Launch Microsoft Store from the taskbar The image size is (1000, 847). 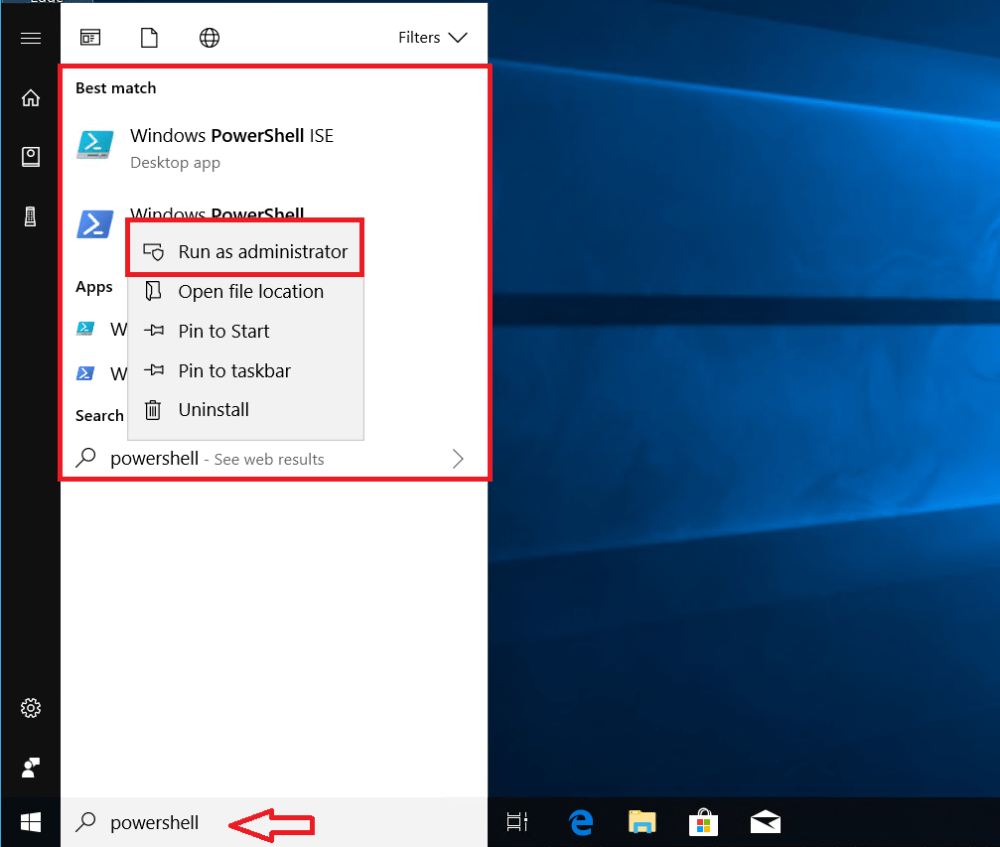click(703, 822)
